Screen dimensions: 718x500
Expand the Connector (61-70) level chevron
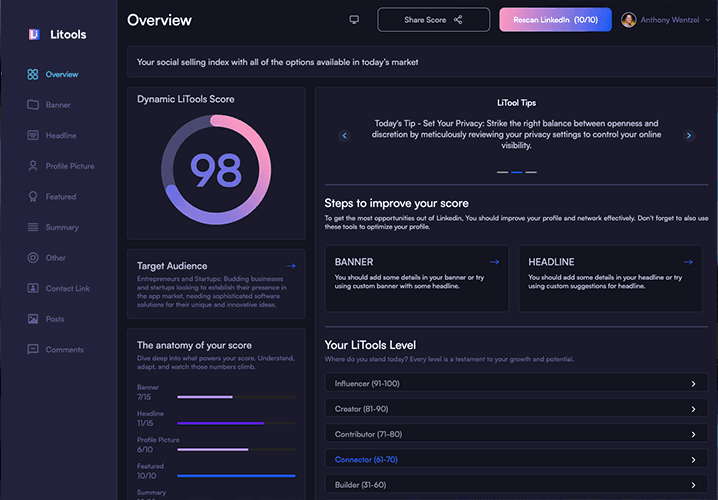pyautogui.click(x=693, y=460)
